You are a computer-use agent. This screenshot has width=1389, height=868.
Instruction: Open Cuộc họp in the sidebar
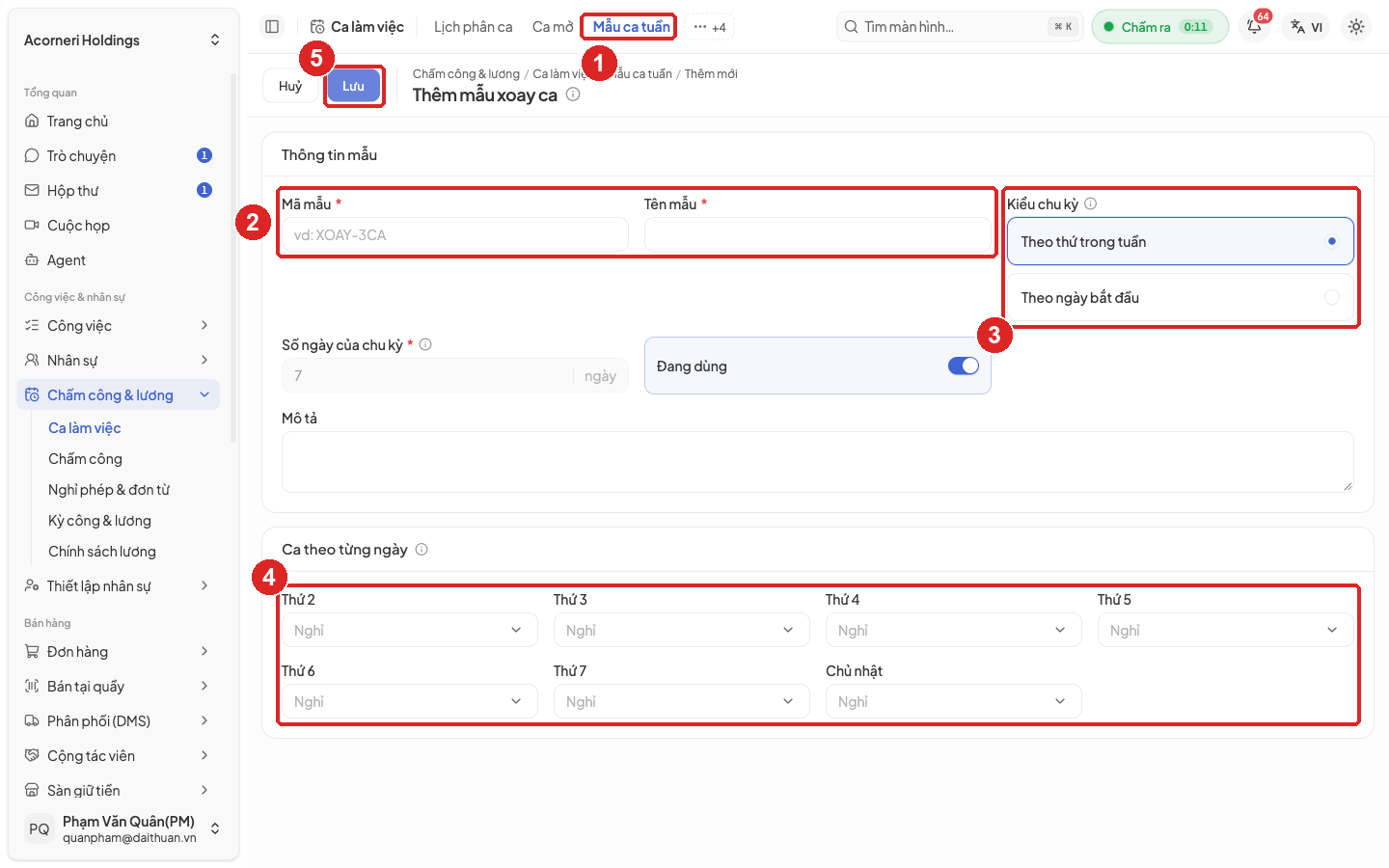tap(118, 226)
